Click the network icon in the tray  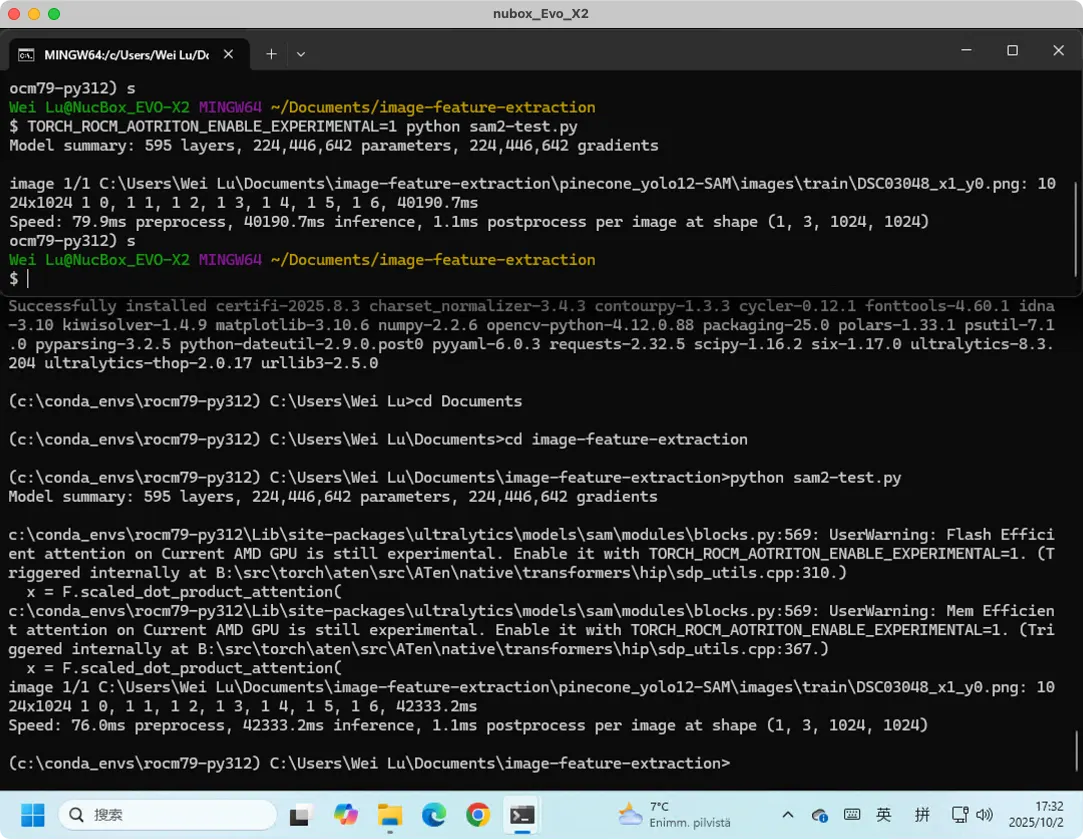click(x=959, y=815)
